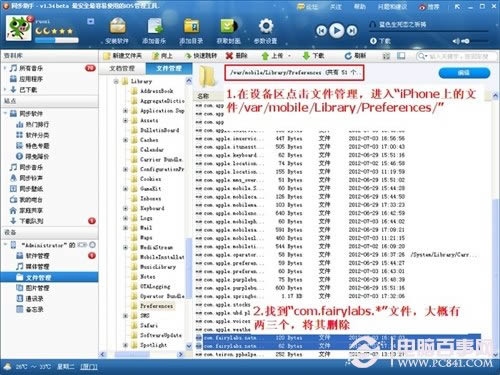Open 参数设置 settings gear
This screenshot has width=500, height=375.
pyautogui.click(x=266, y=31)
